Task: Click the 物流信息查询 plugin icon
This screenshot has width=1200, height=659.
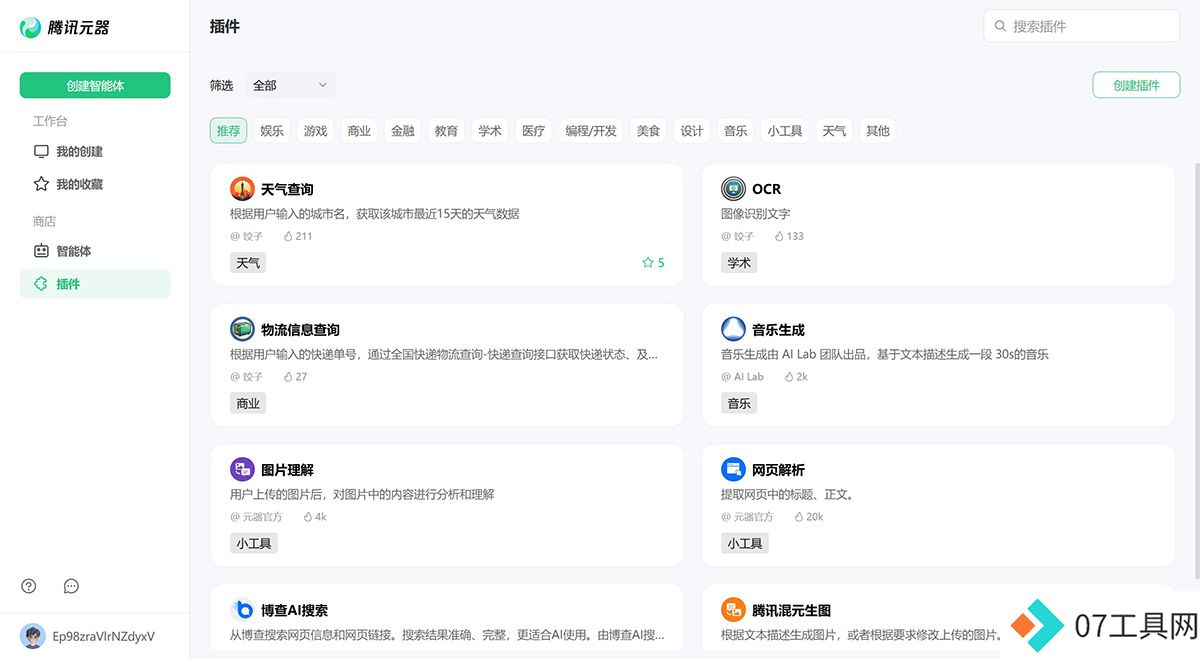Action: 242,329
